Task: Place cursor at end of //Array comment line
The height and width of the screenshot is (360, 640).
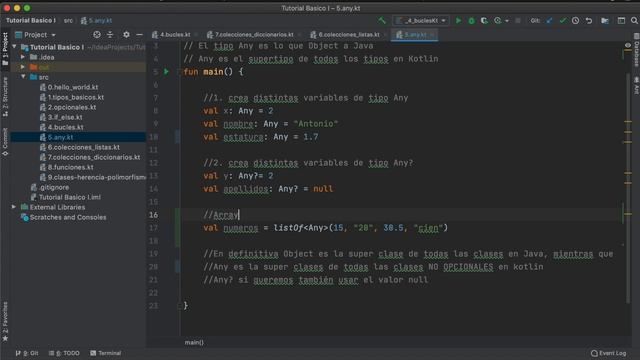Action: (x=239, y=215)
